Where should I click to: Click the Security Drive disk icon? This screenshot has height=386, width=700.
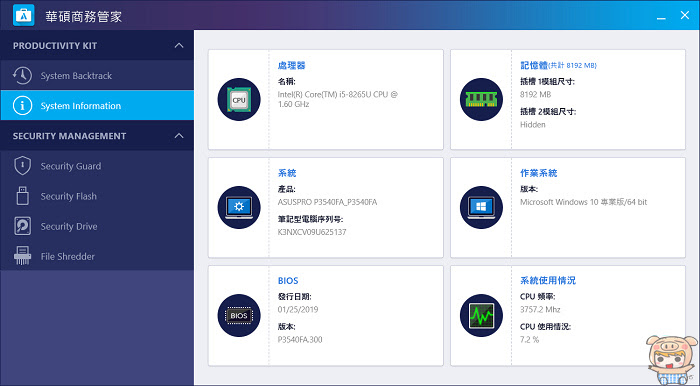22,226
